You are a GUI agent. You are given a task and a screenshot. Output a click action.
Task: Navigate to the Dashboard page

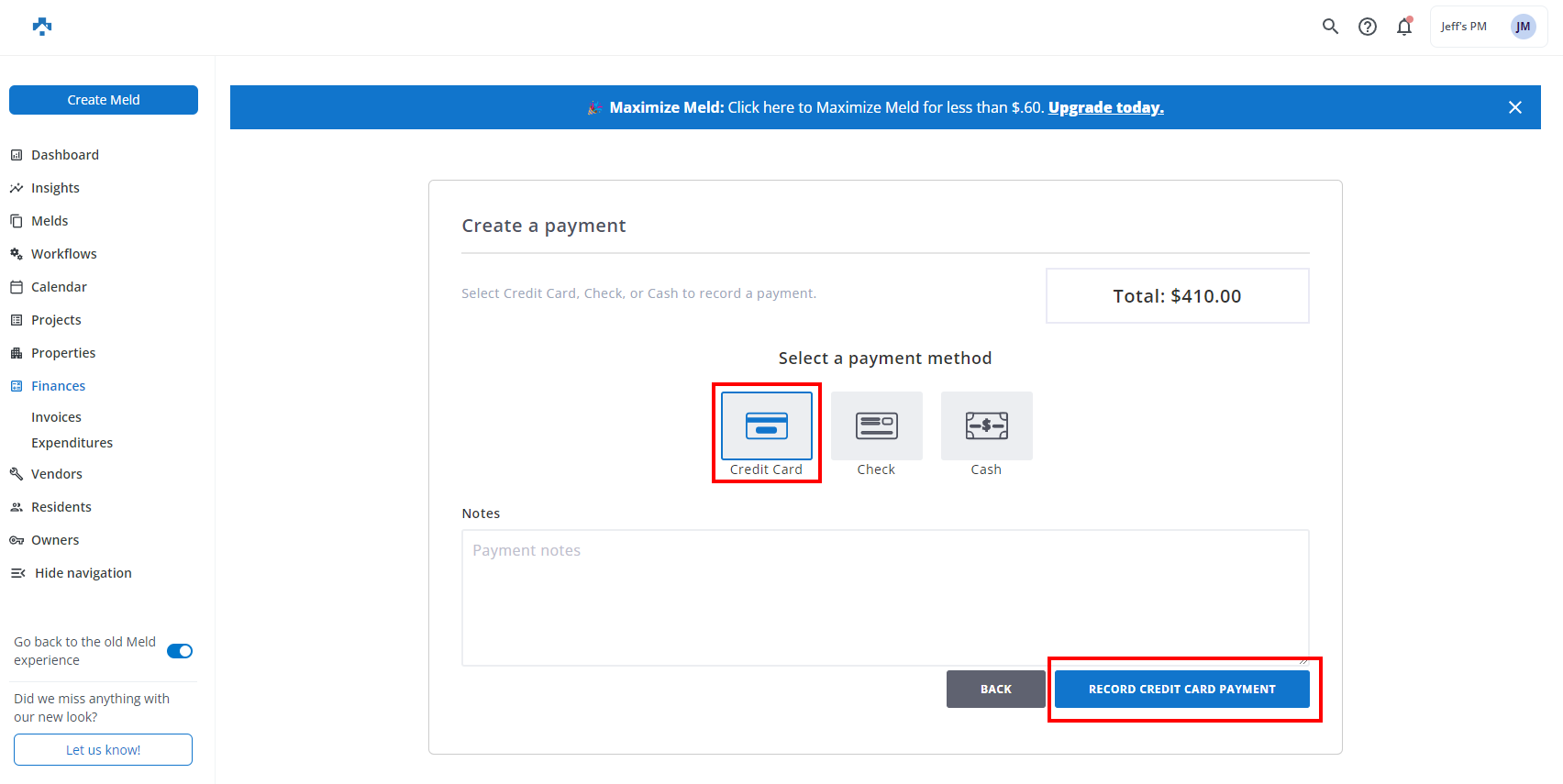[64, 155]
